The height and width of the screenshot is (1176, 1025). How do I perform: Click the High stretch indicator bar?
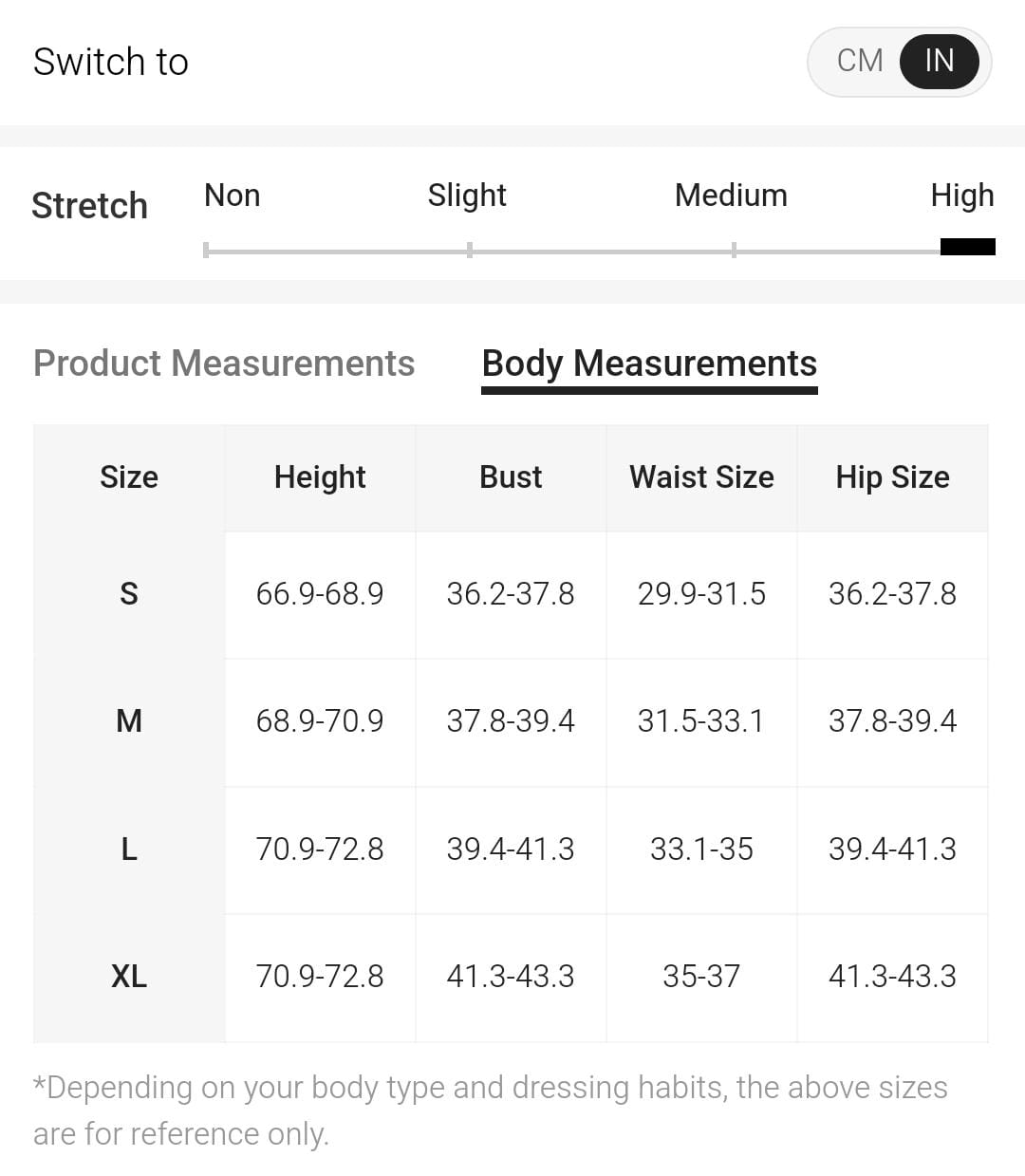pos(967,248)
